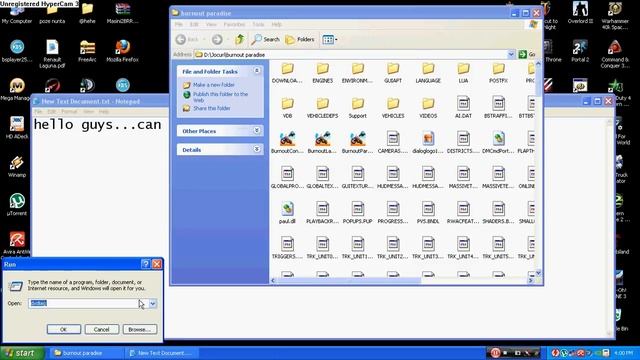Viewport: 640px width, 360px height.
Task: Open Mozilla Firefox desktop icon
Action: click(x=122, y=51)
